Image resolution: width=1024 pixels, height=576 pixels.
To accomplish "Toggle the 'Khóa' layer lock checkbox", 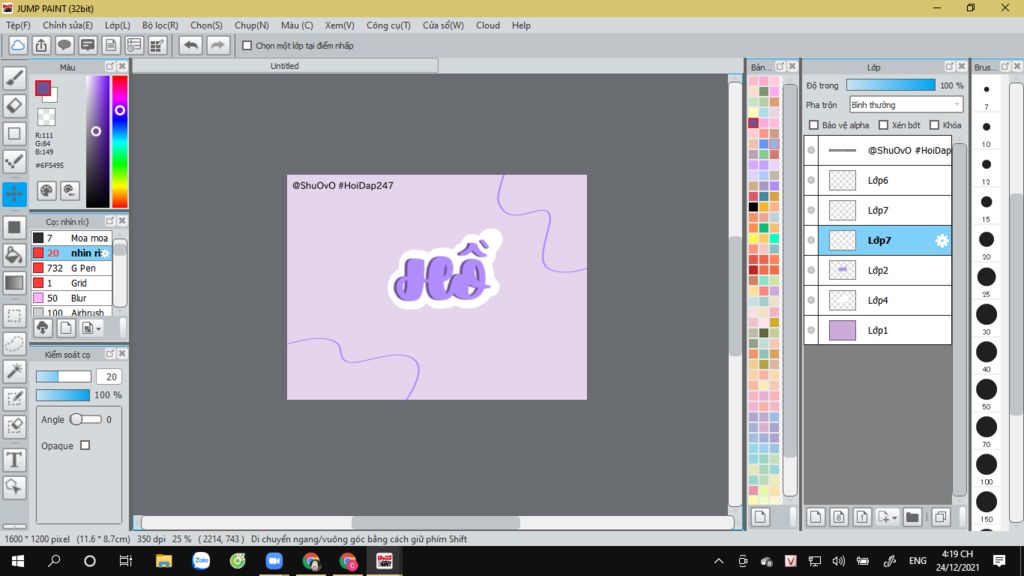I will (935, 125).
